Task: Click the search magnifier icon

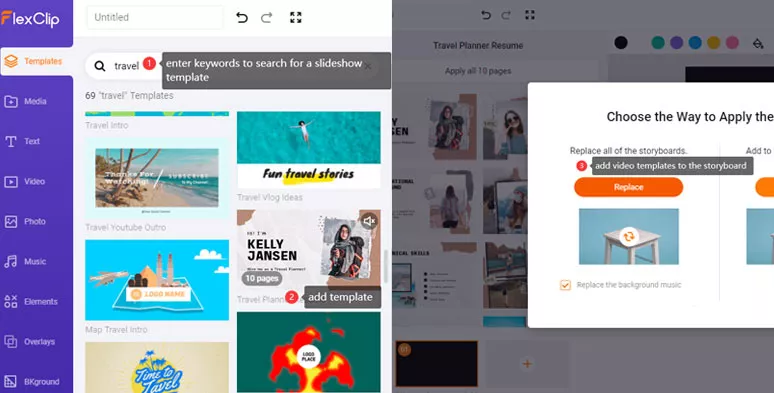Action: tap(100, 66)
